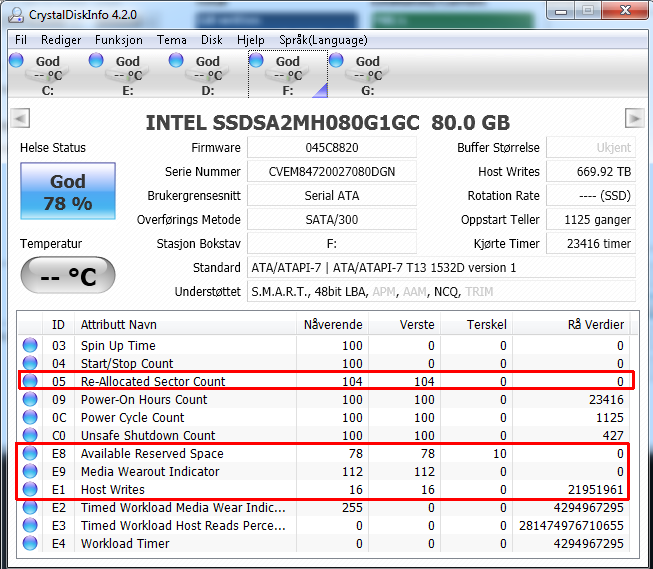Screen dimensions: 653x569
Task: Click the ID column header
Action: pyautogui.click(x=58, y=324)
